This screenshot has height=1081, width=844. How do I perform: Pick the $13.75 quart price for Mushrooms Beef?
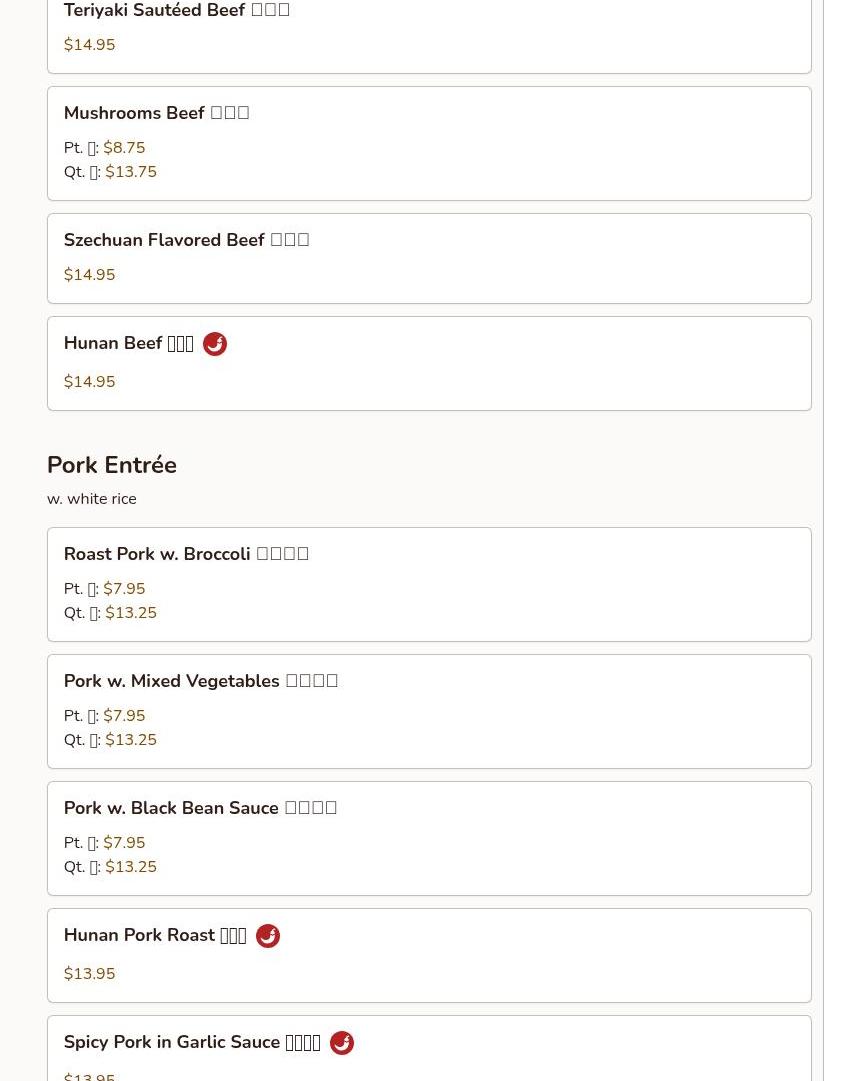[x=131, y=172]
